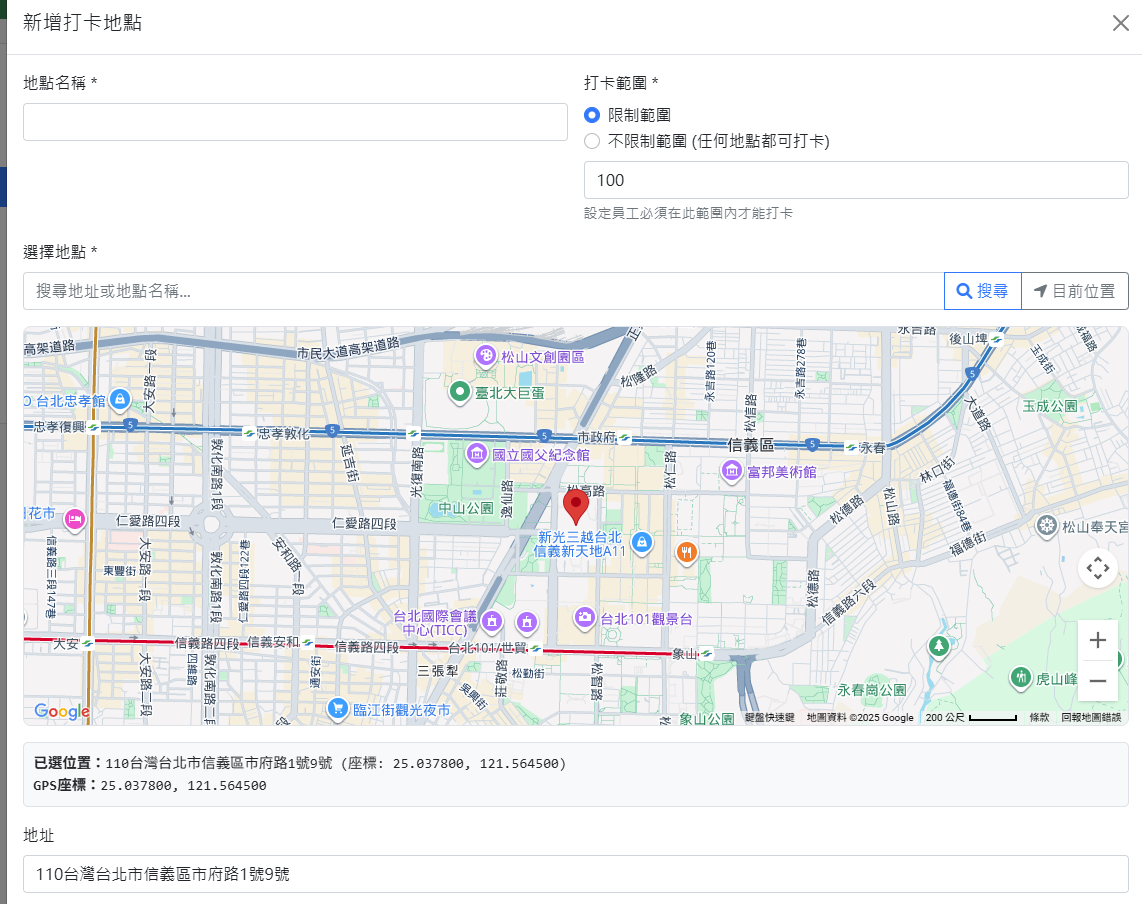1142x904 pixels.
Task: Click the range input showing 100
Action: click(855, 180)
